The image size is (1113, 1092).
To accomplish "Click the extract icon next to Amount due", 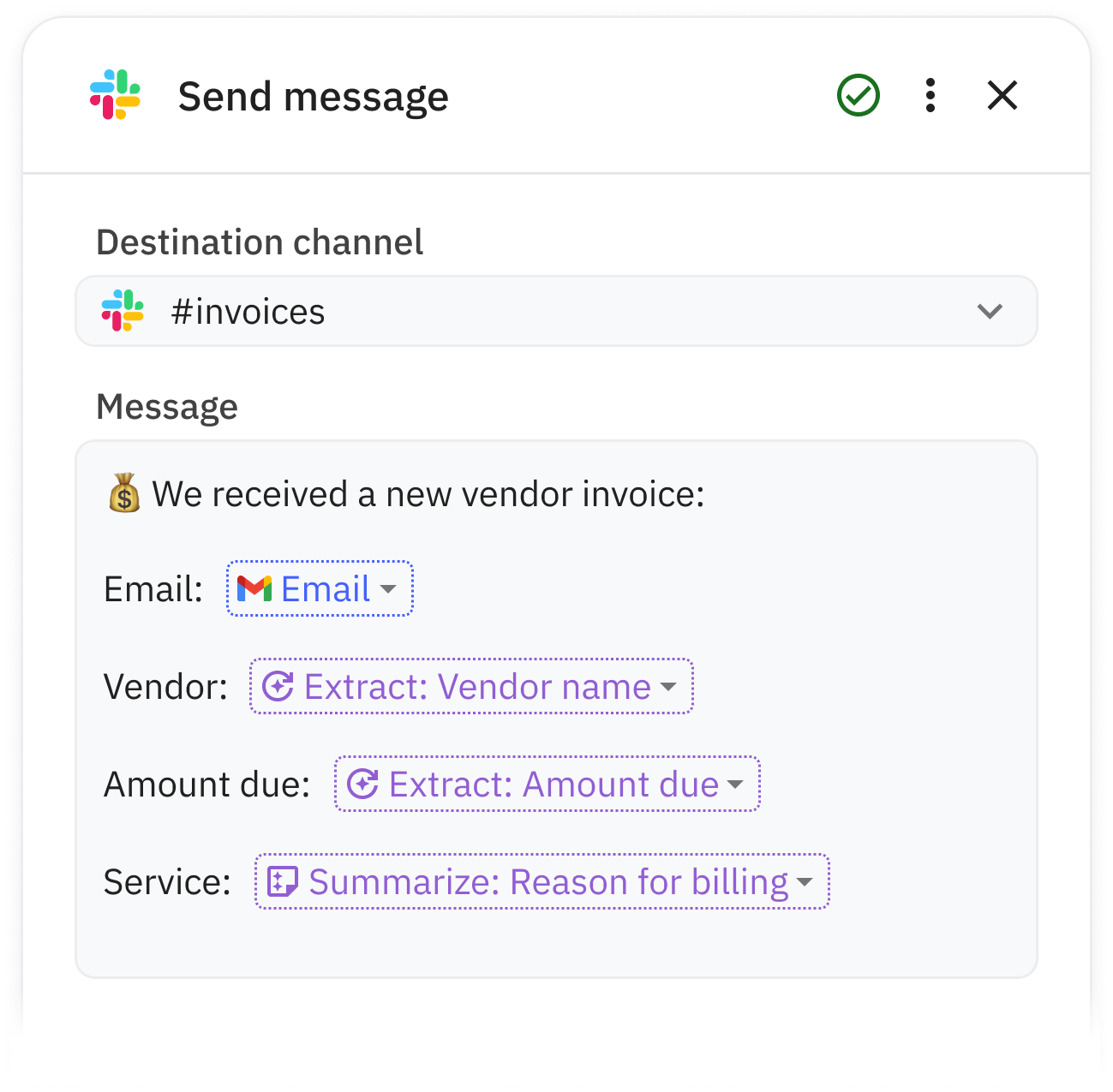I will pyautogui.click(x=363, y=784).
